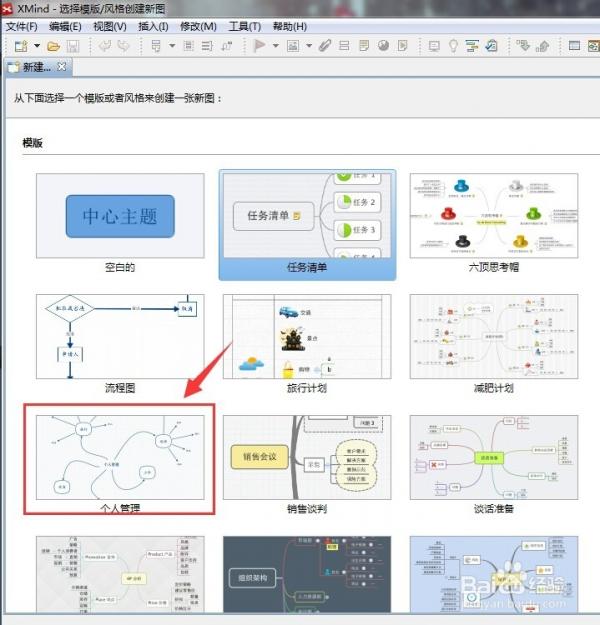Click the Attachment paperclip icon

point(325,46)
